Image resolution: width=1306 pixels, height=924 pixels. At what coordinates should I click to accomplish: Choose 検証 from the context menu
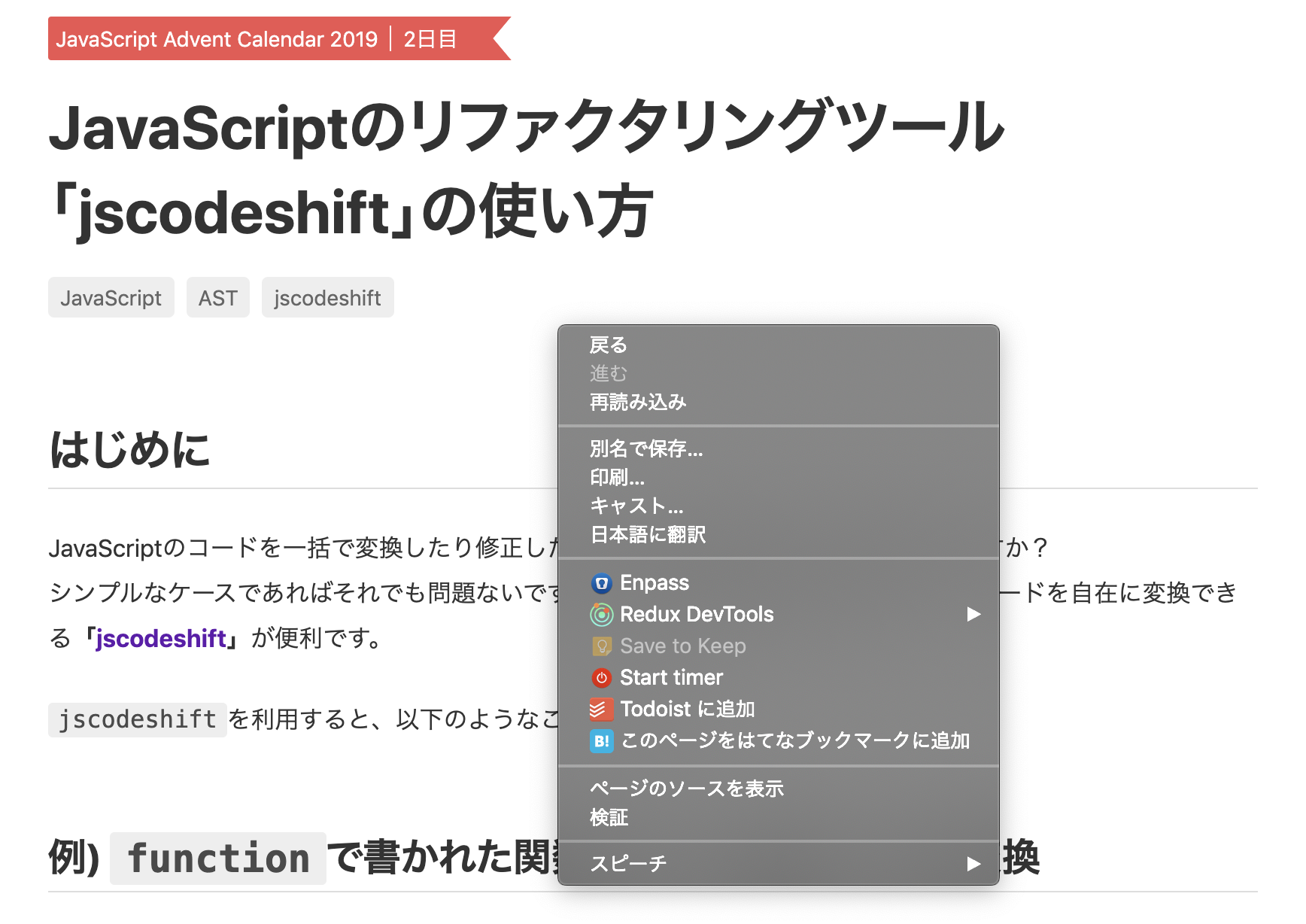(609, 817)
